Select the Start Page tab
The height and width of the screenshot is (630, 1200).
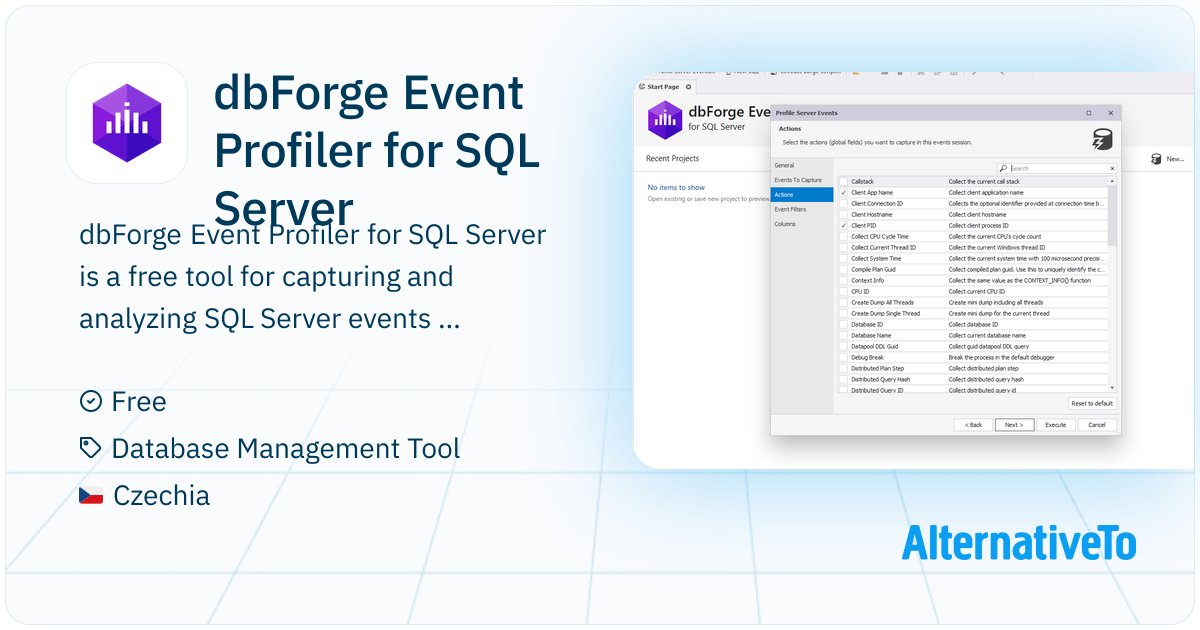pyautogui.click(x=664, y=87)
